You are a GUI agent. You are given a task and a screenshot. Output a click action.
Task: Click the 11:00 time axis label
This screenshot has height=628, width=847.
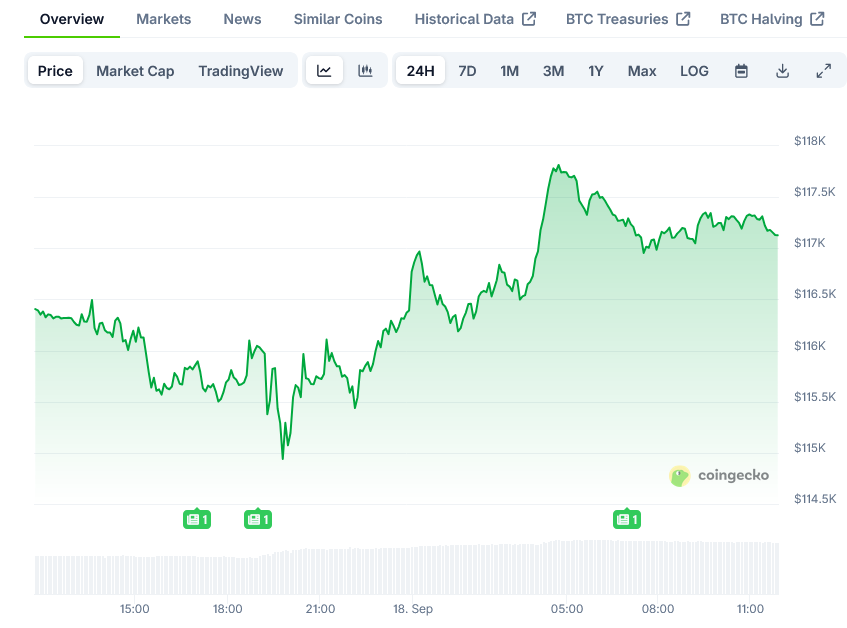[750, 609]
